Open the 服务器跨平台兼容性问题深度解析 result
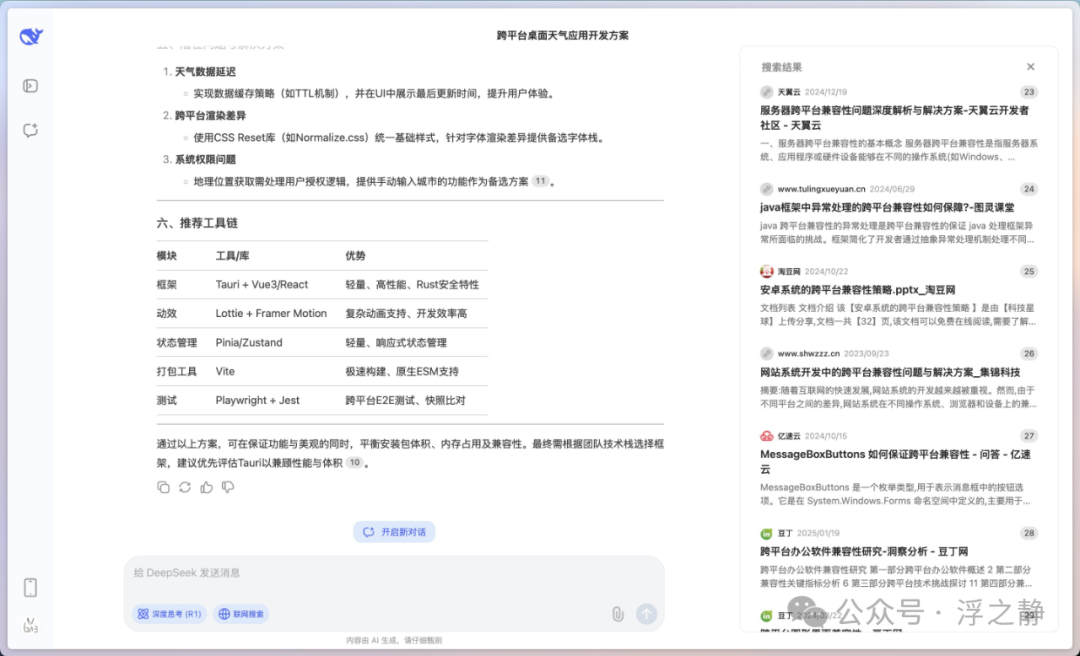This screenshot has height=656, width=1080. pos(895,118)
